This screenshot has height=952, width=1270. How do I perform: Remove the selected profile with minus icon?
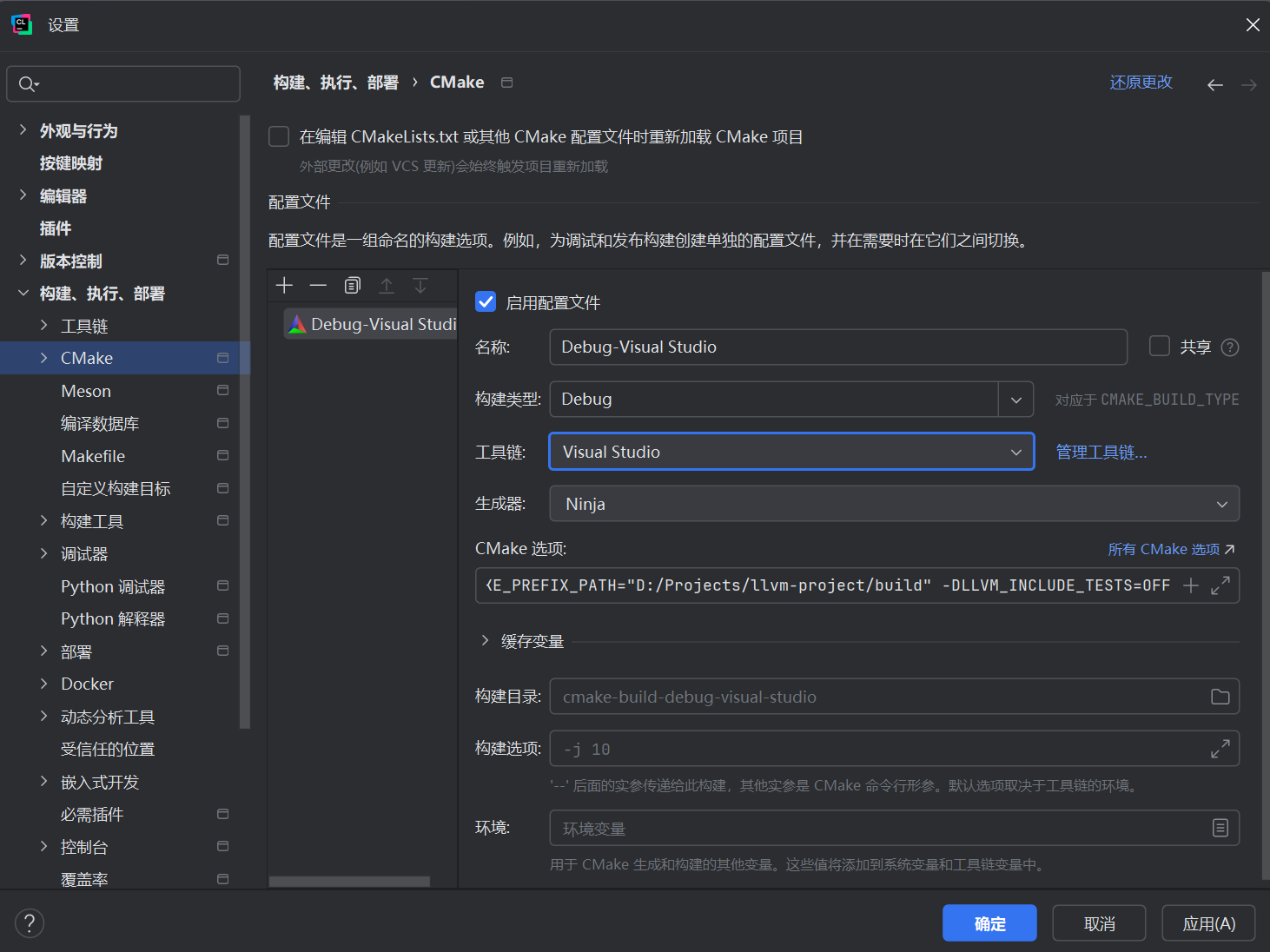tap(318, 286)
